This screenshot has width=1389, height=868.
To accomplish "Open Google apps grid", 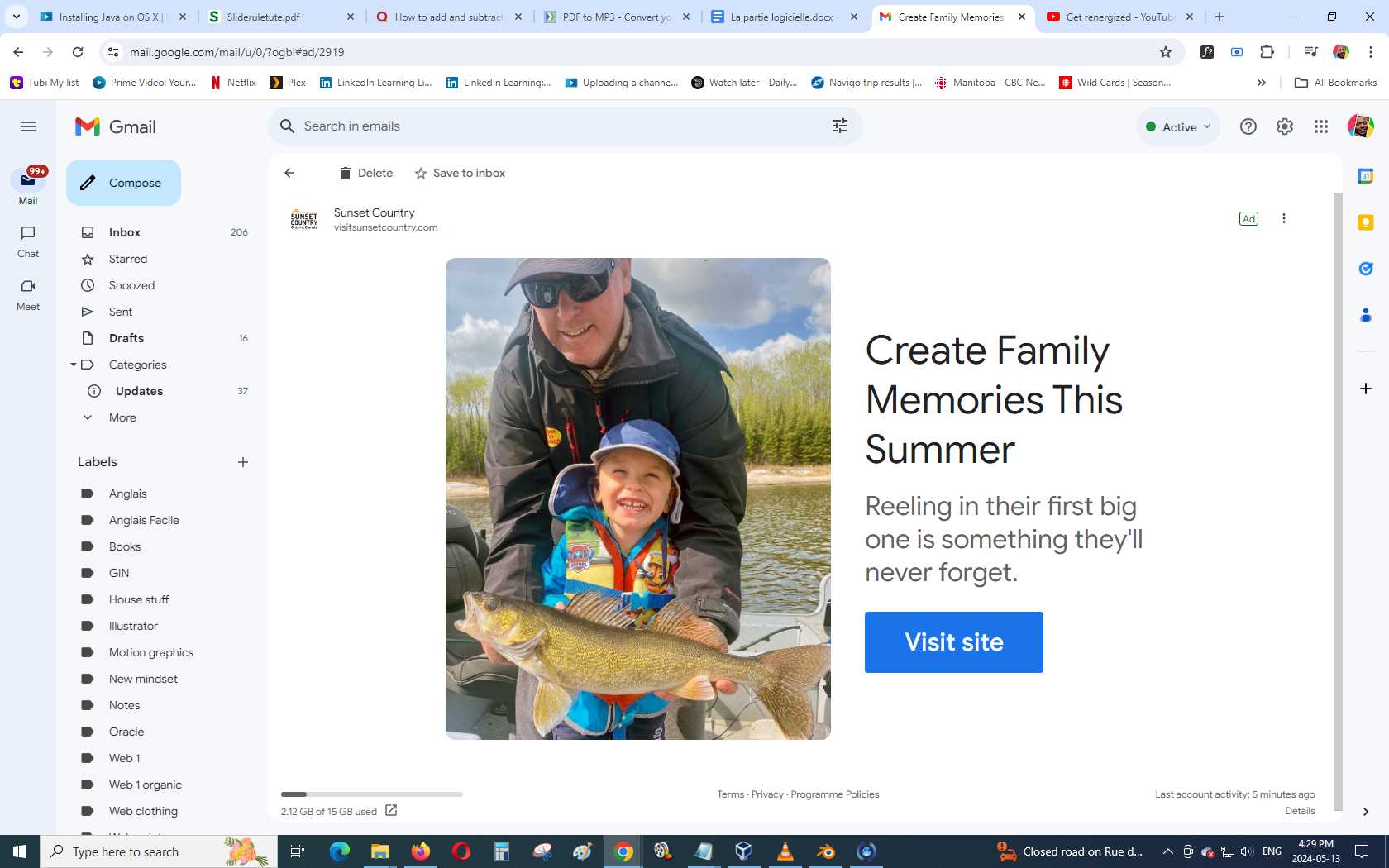I will (1320, 126).
